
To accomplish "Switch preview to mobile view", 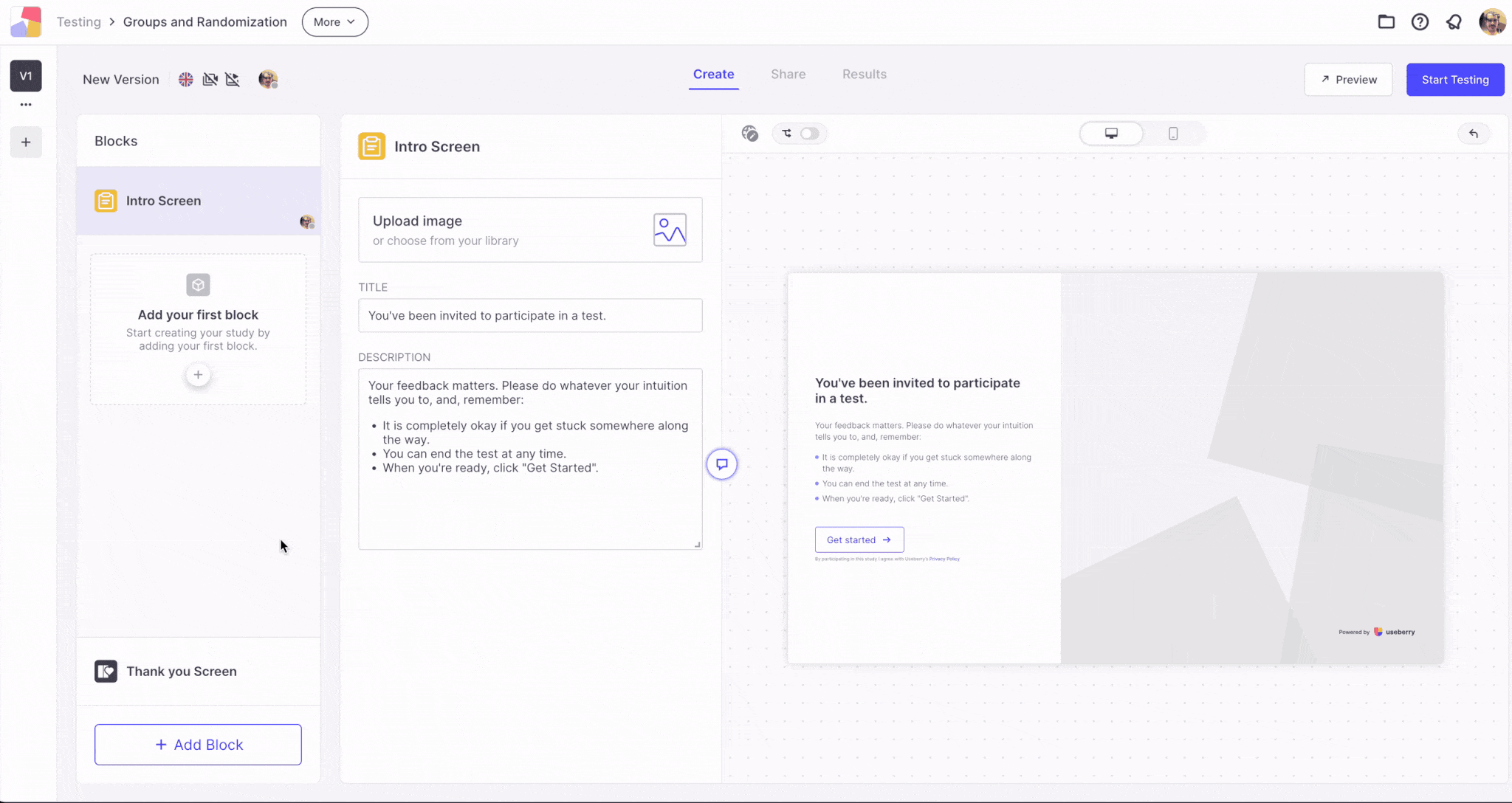I will 1173,134.
